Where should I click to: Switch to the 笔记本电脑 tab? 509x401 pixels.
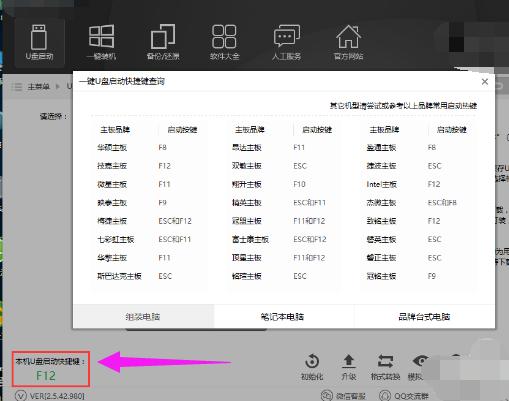(283, 316)
